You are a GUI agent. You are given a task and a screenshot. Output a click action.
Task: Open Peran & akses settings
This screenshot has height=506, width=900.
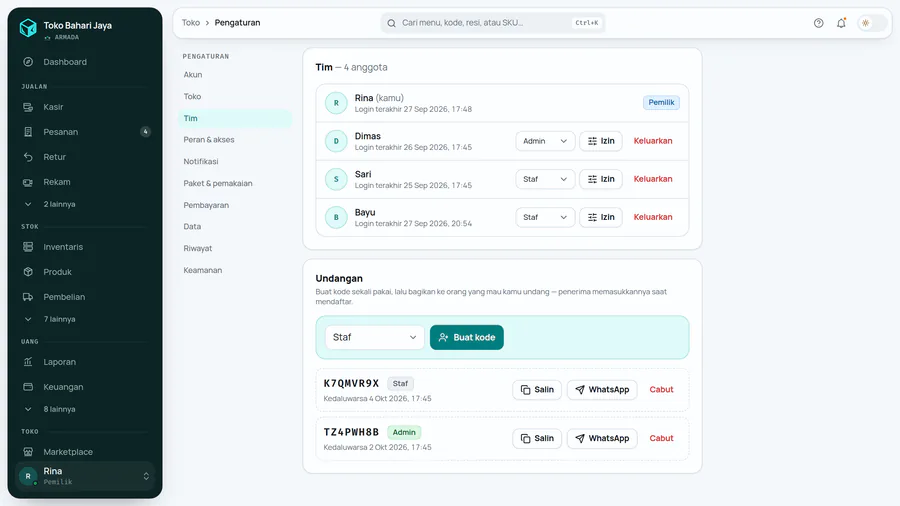235,139
